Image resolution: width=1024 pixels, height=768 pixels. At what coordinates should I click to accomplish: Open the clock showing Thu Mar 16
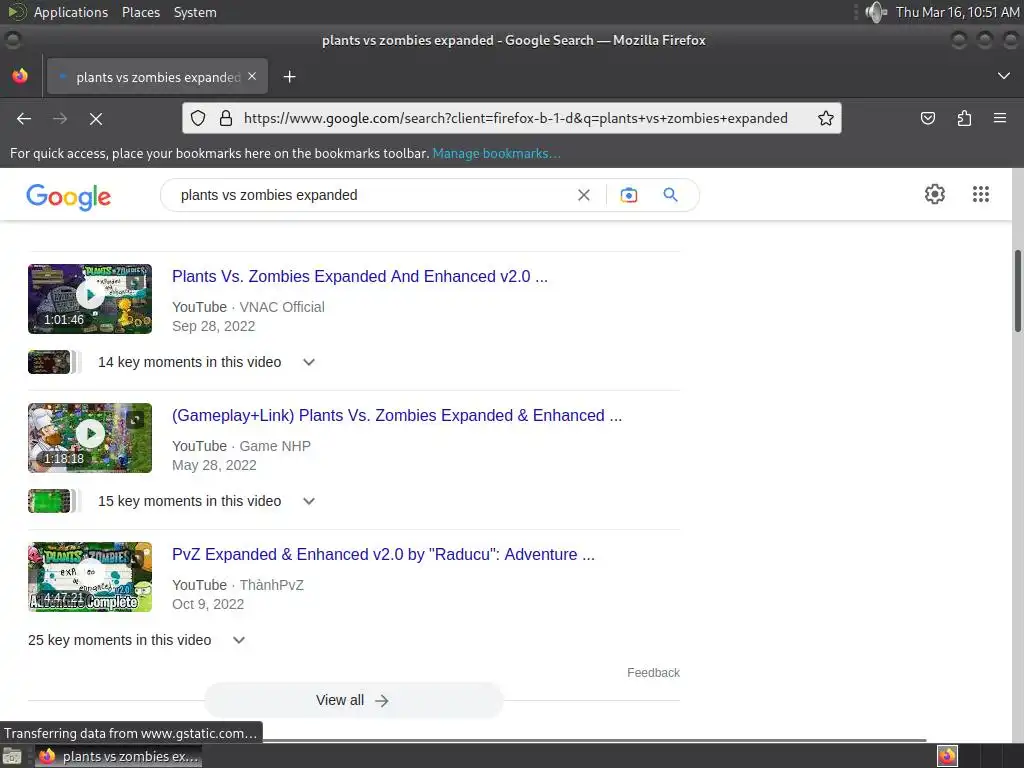point(957,12)
